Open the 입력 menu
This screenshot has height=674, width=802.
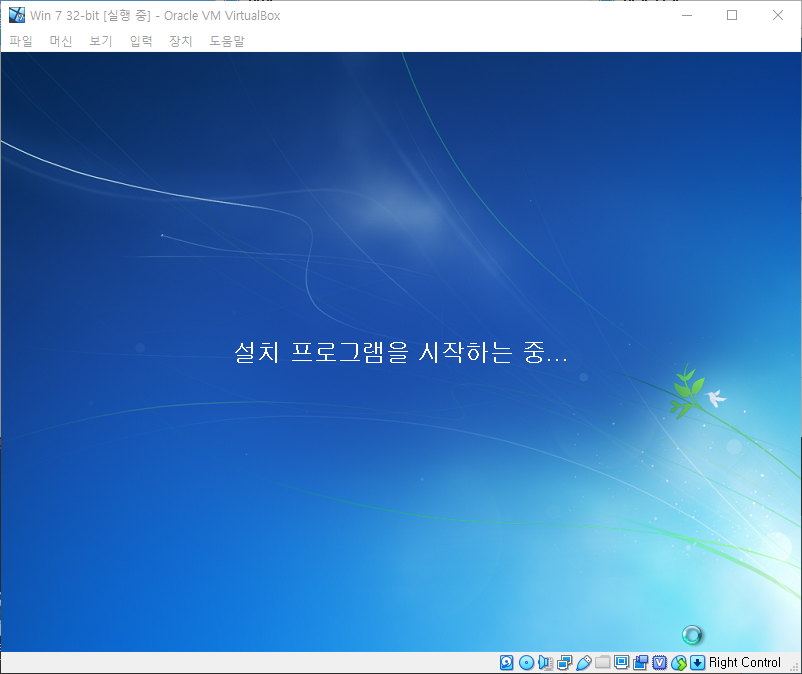coord(141,41)
